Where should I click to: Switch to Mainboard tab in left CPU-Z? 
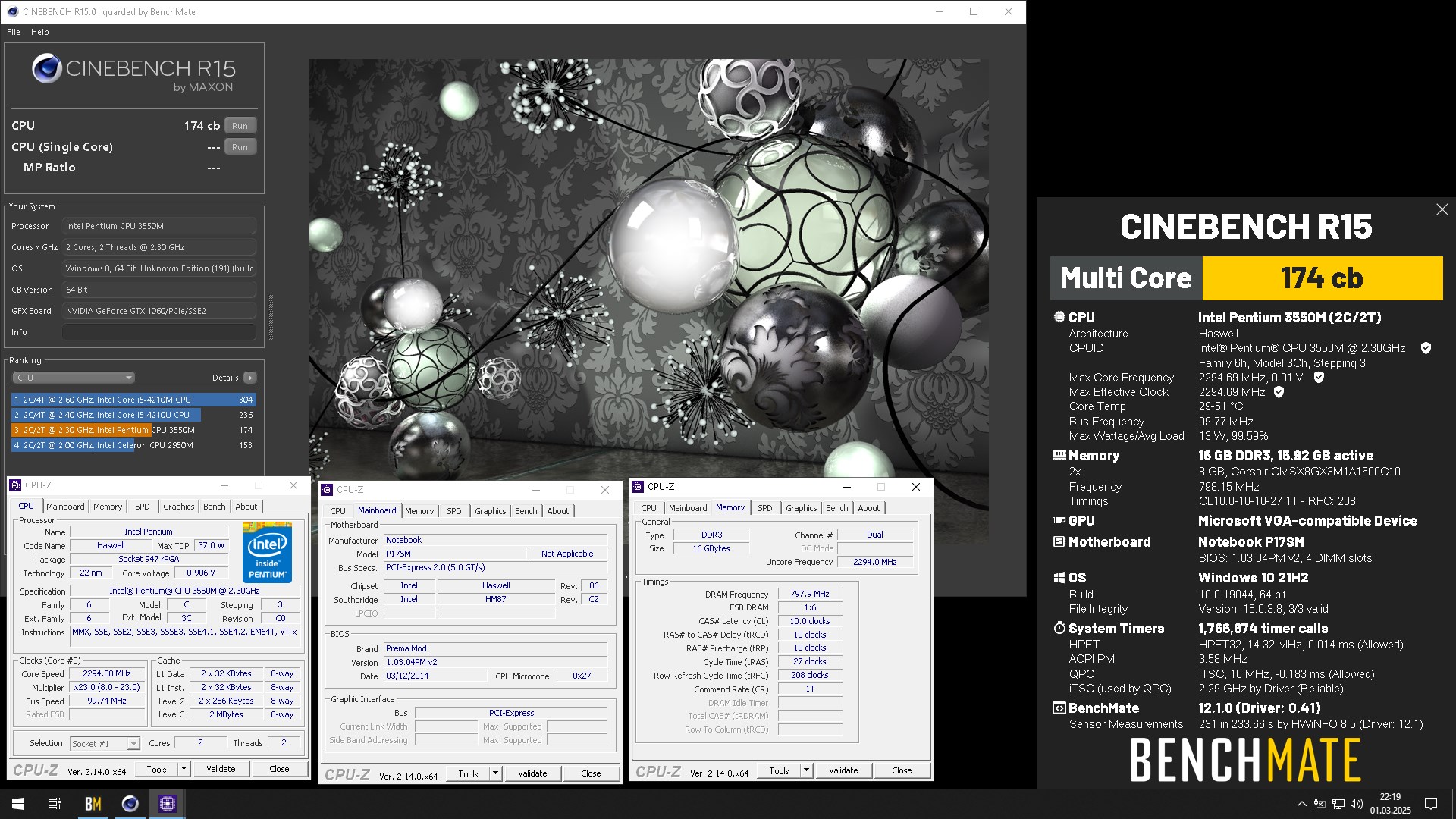coord(65,507)
